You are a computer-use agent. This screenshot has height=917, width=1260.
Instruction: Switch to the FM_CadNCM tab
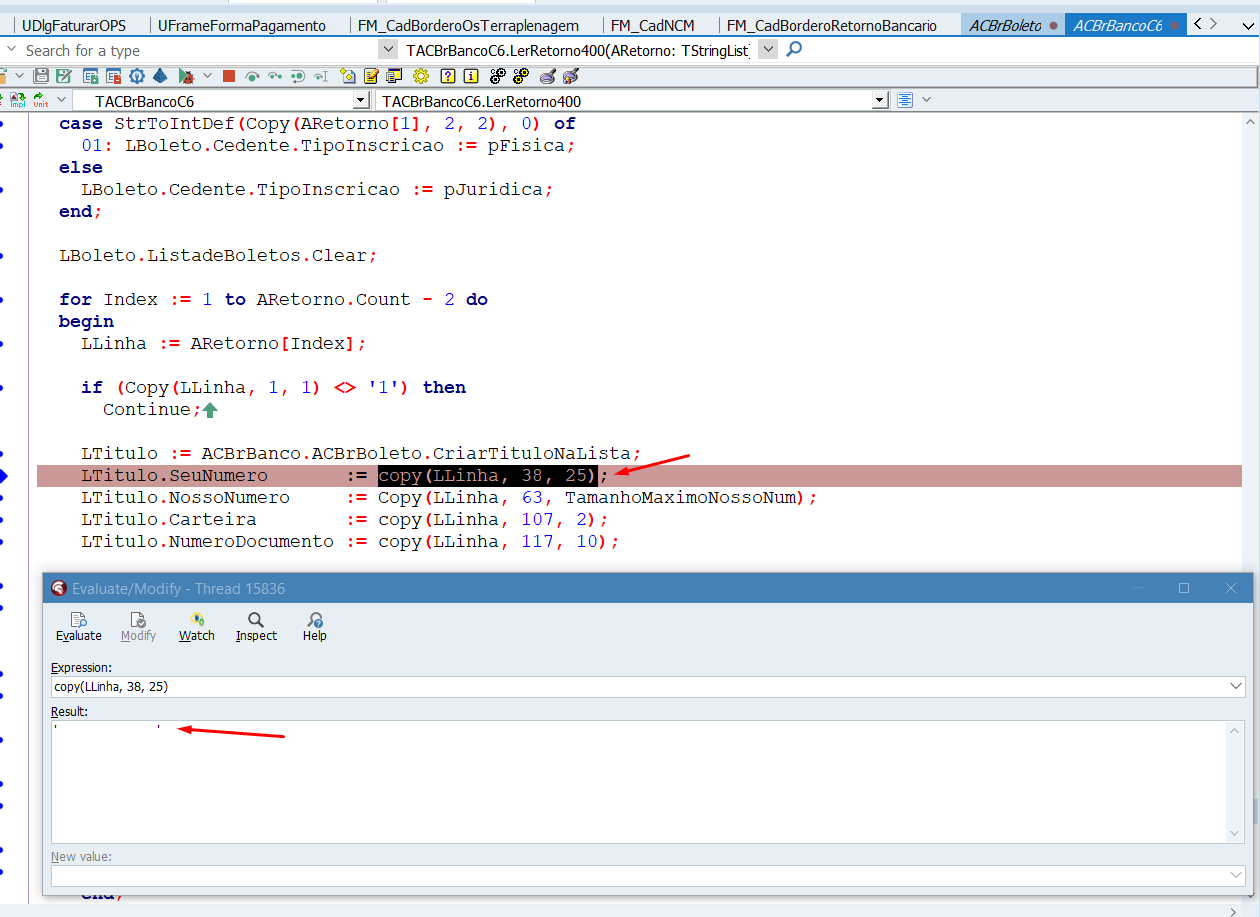(x=652, y=25)
